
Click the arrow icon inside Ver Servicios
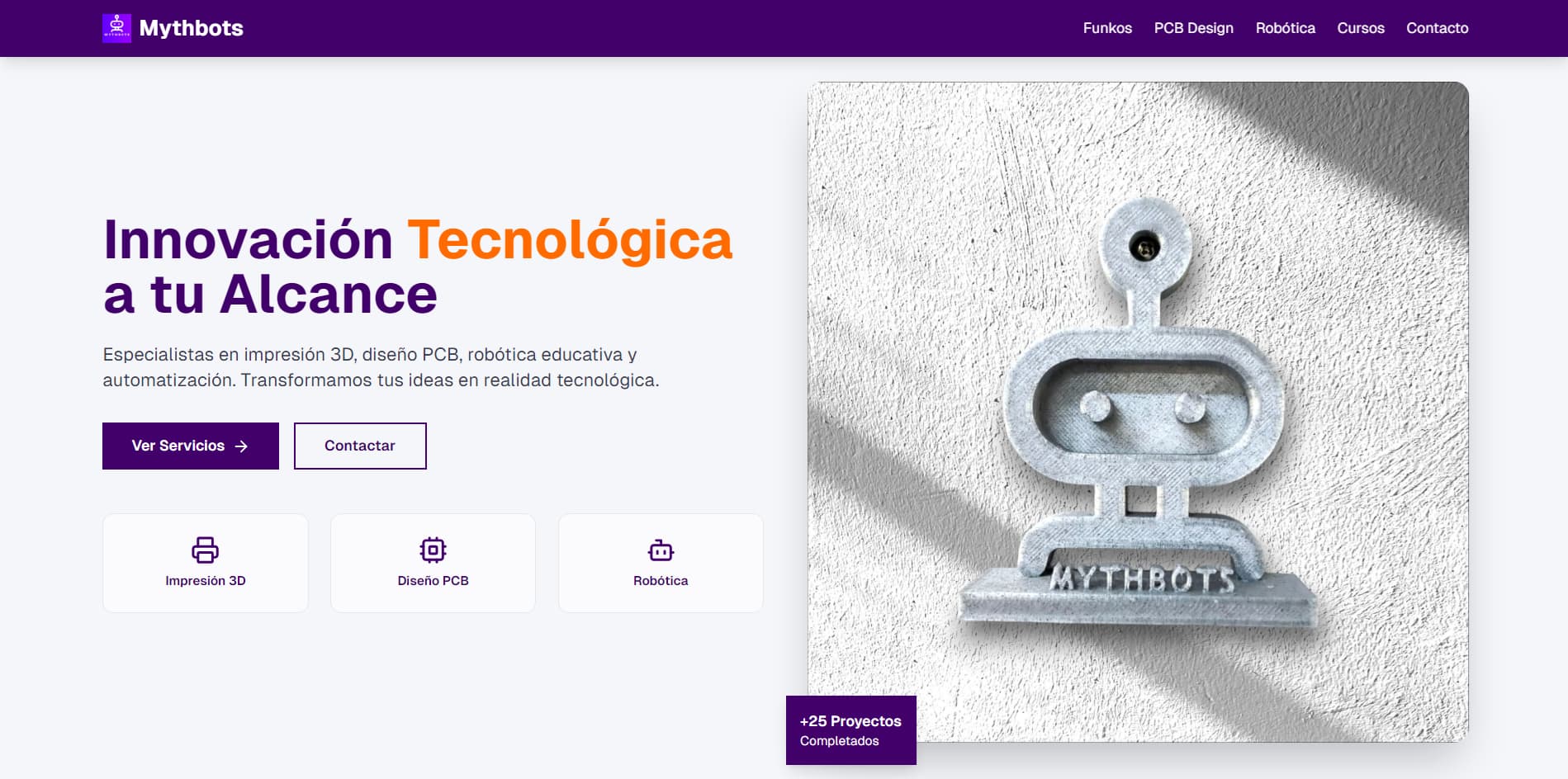pos(241,446)
